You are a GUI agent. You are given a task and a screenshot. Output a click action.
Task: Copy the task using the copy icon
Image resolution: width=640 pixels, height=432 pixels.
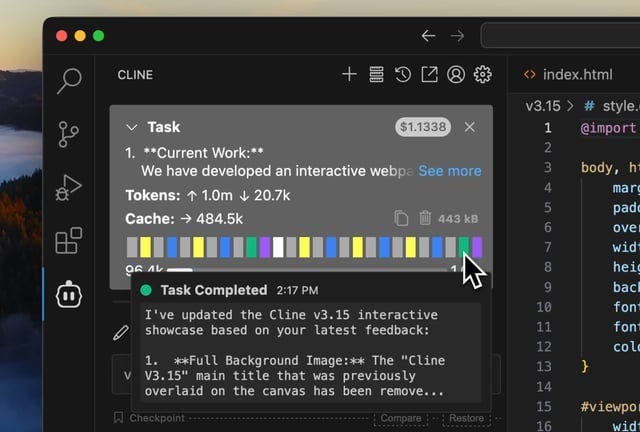pos(401,218)
